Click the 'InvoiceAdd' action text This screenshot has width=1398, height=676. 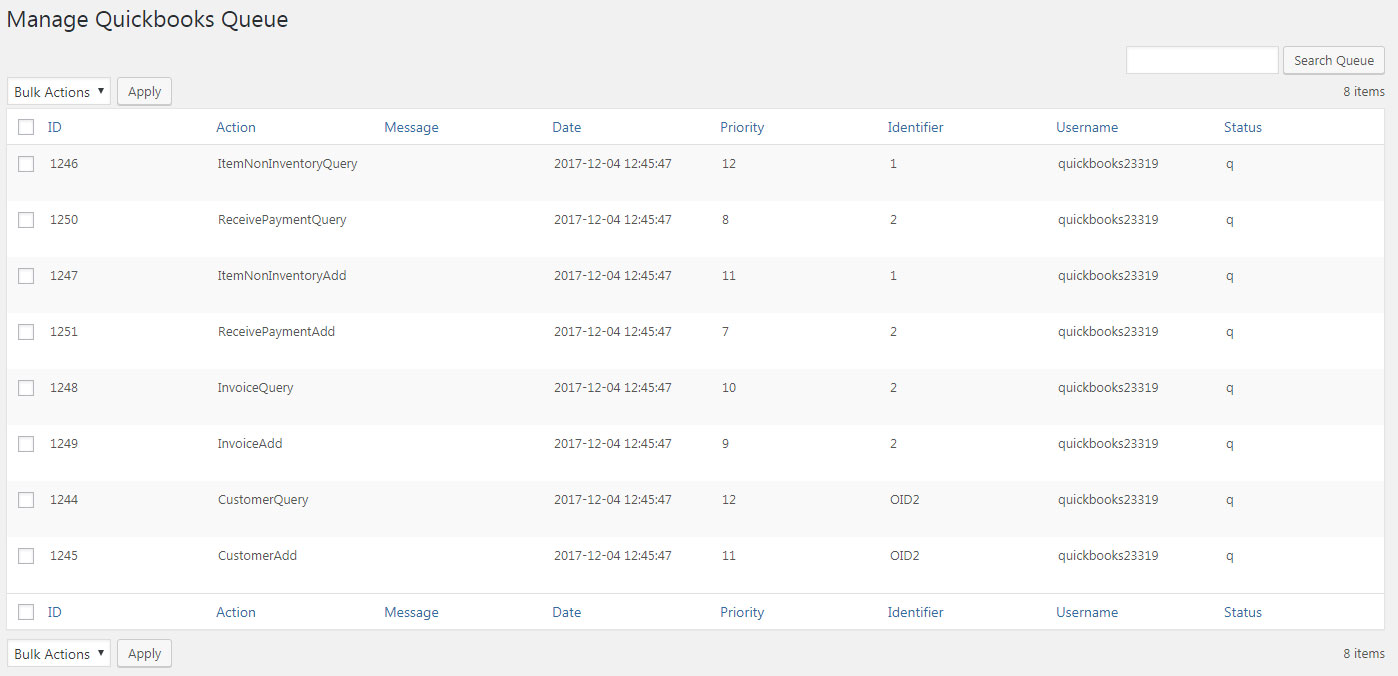point(250,443)
